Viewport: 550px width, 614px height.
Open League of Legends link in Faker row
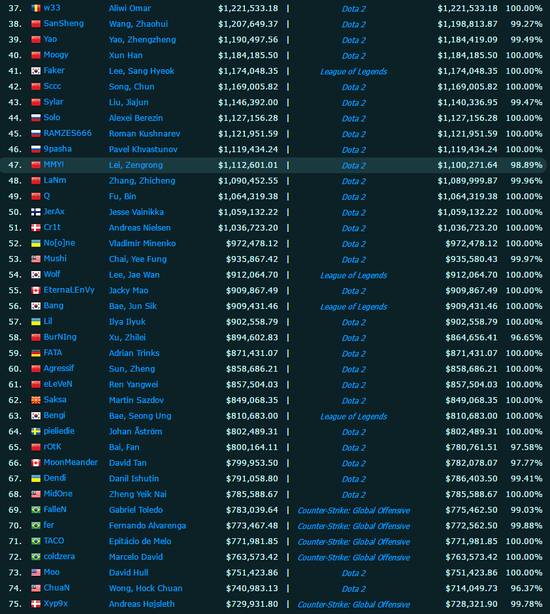(x=353, y=71)
